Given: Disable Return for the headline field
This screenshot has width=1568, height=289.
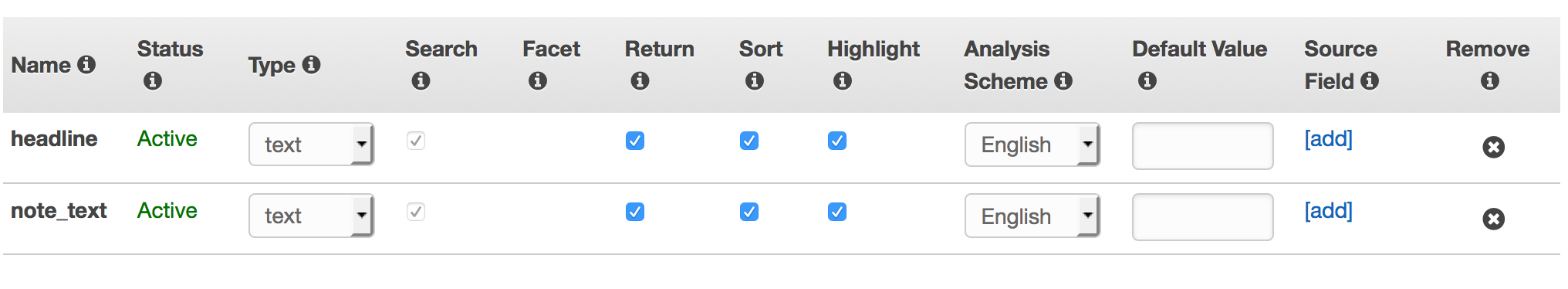Looking at the screenshot, I should click(x=635, y=141).
